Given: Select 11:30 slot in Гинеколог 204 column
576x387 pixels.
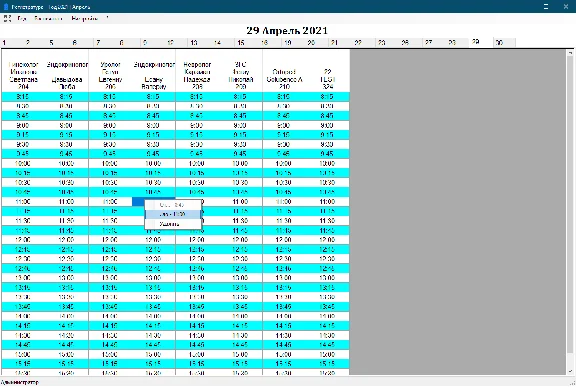Looking at the screenshot, I should pos(23,221).
